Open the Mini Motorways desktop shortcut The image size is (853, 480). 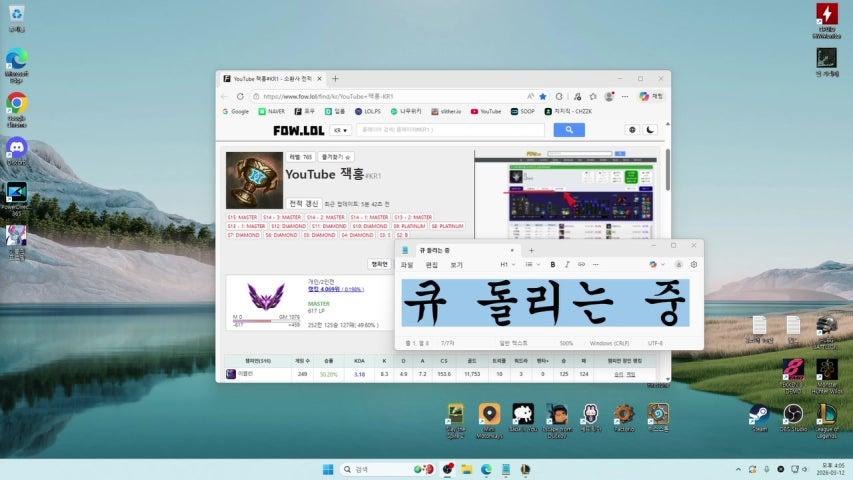tap(489, 421)
